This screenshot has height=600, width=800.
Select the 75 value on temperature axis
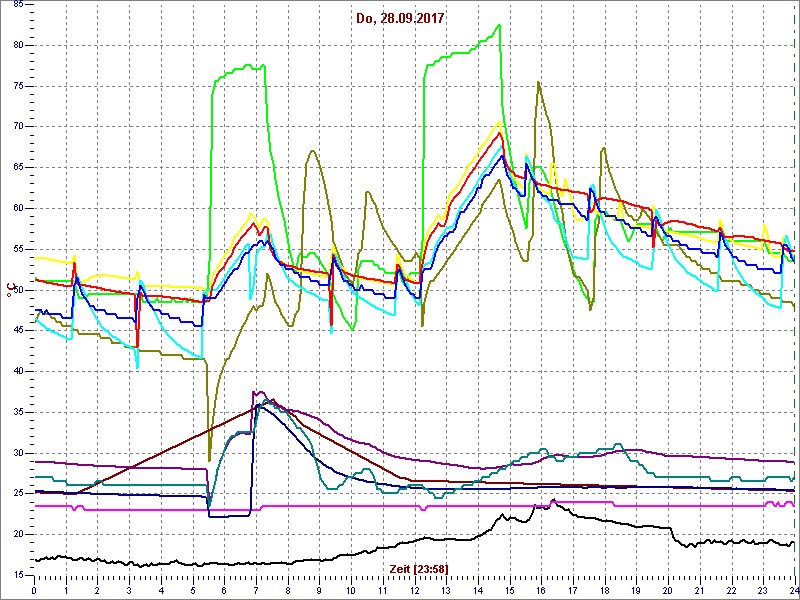[17, 86]
